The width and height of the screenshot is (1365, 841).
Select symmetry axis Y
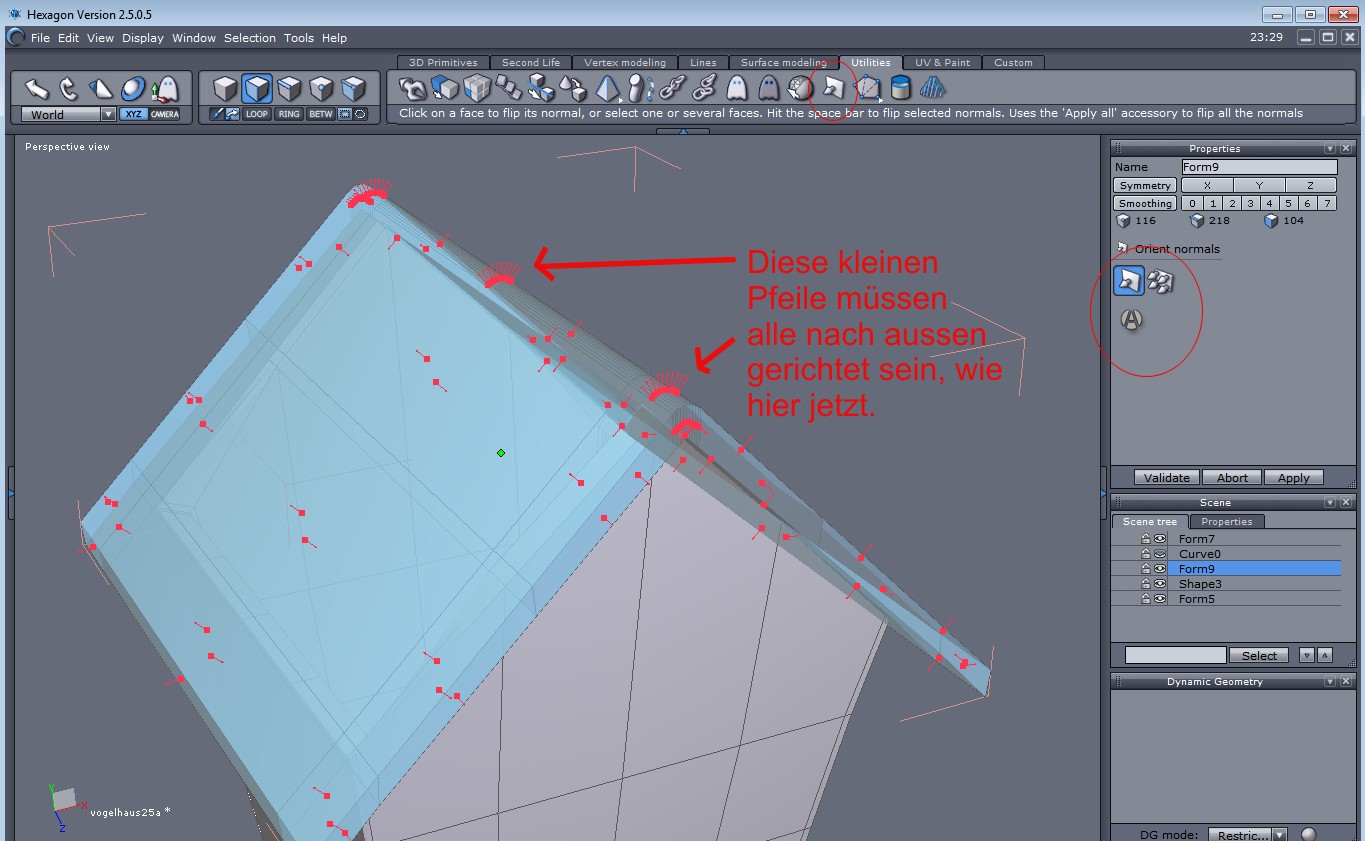pyautogui.click(x=1259, y=186)
